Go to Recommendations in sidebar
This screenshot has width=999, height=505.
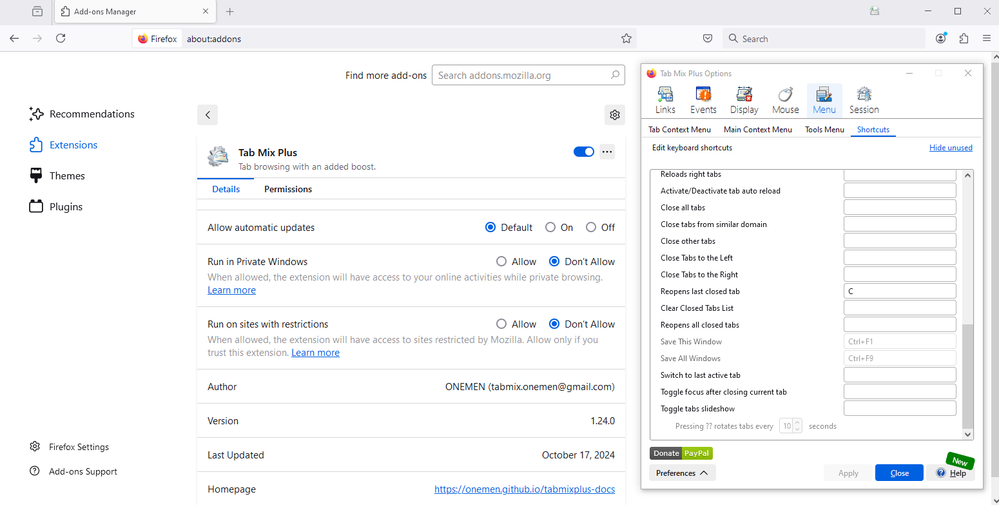coord(82,114)
